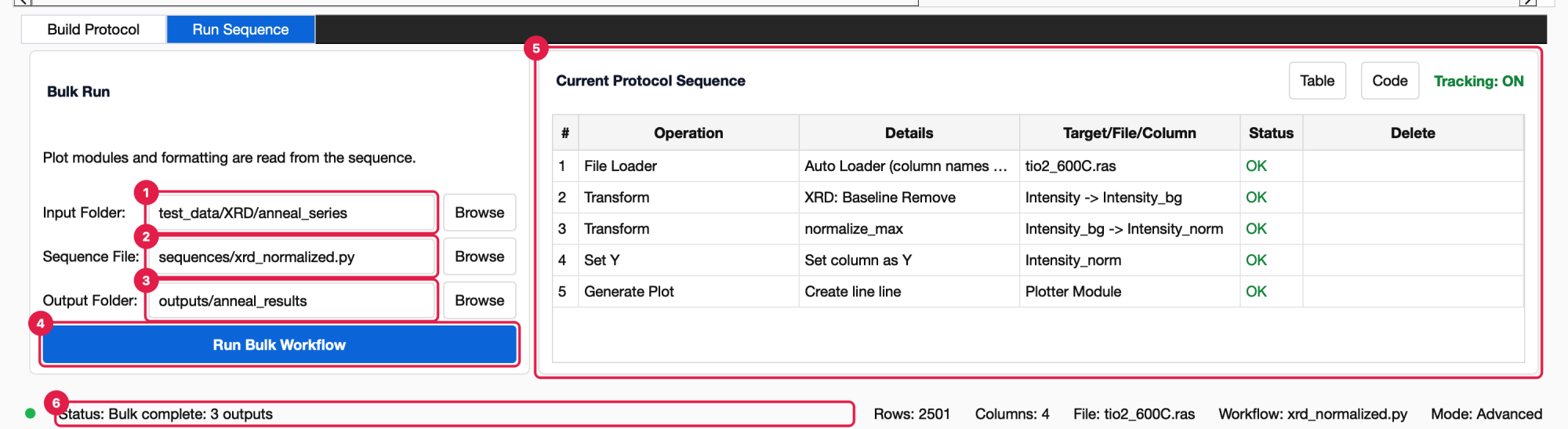Click the Create line line cell

[x=909, y=292]
